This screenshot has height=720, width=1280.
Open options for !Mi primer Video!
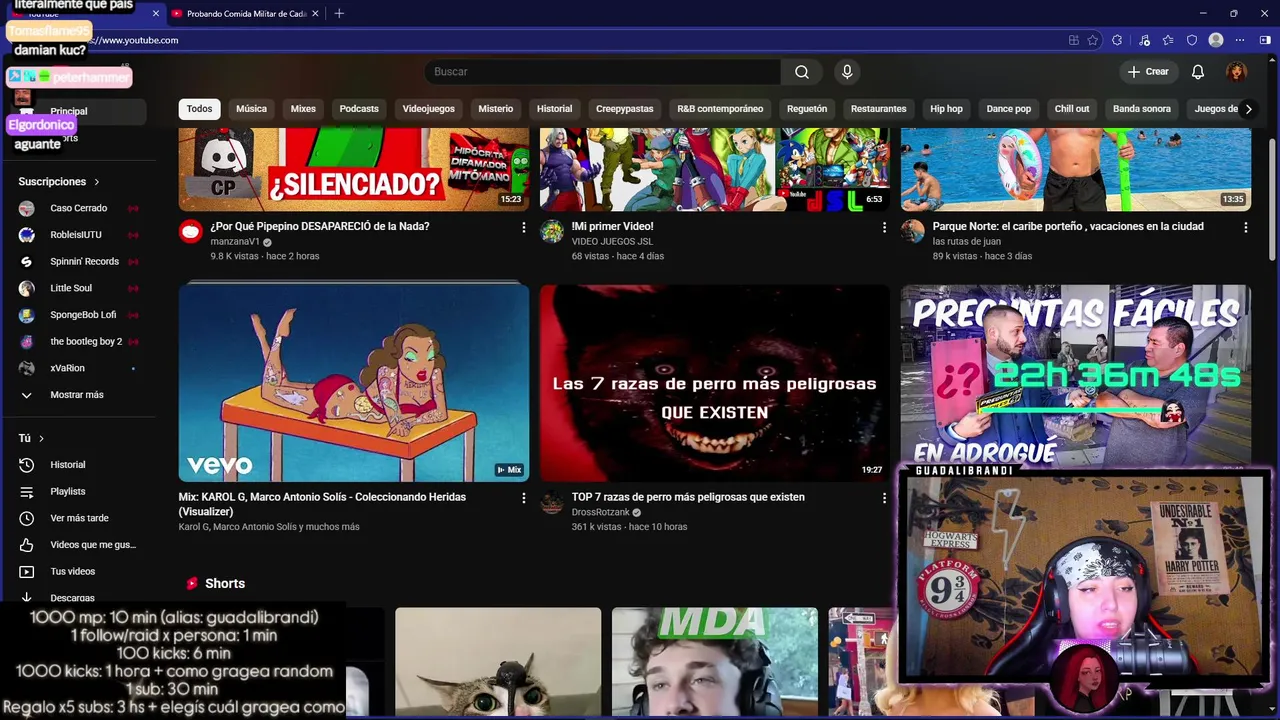pos(884,228)
